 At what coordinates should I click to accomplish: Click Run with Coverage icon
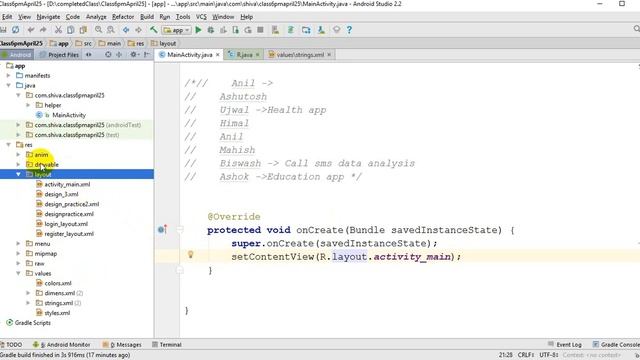click(x=223, y=30)
